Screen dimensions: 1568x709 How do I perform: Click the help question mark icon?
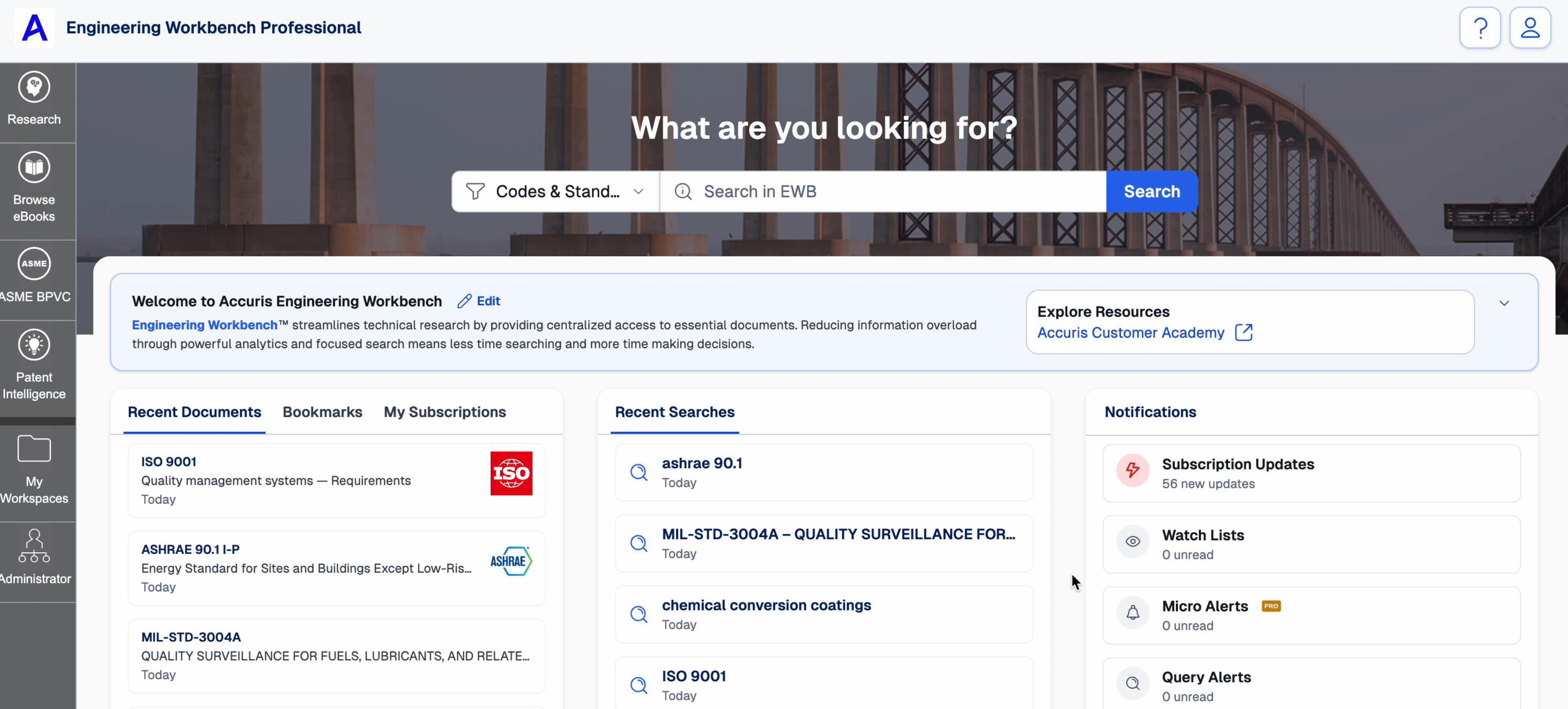click(x=1480, y=28)
